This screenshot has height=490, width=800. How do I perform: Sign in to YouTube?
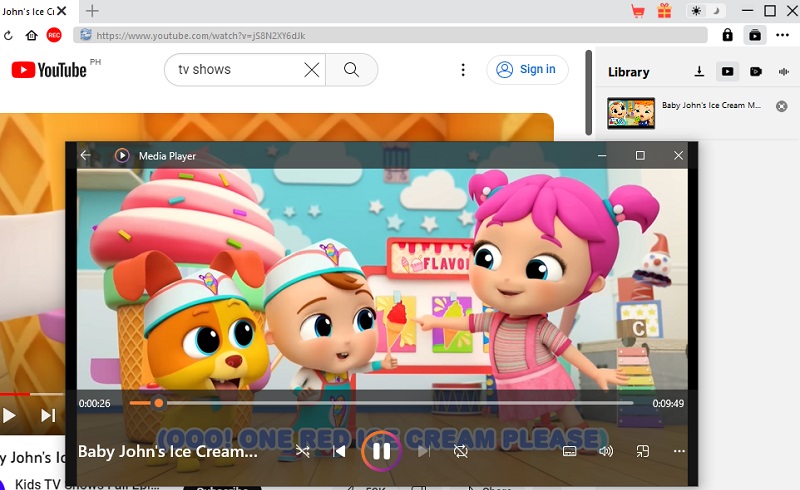tap(527, 69)
